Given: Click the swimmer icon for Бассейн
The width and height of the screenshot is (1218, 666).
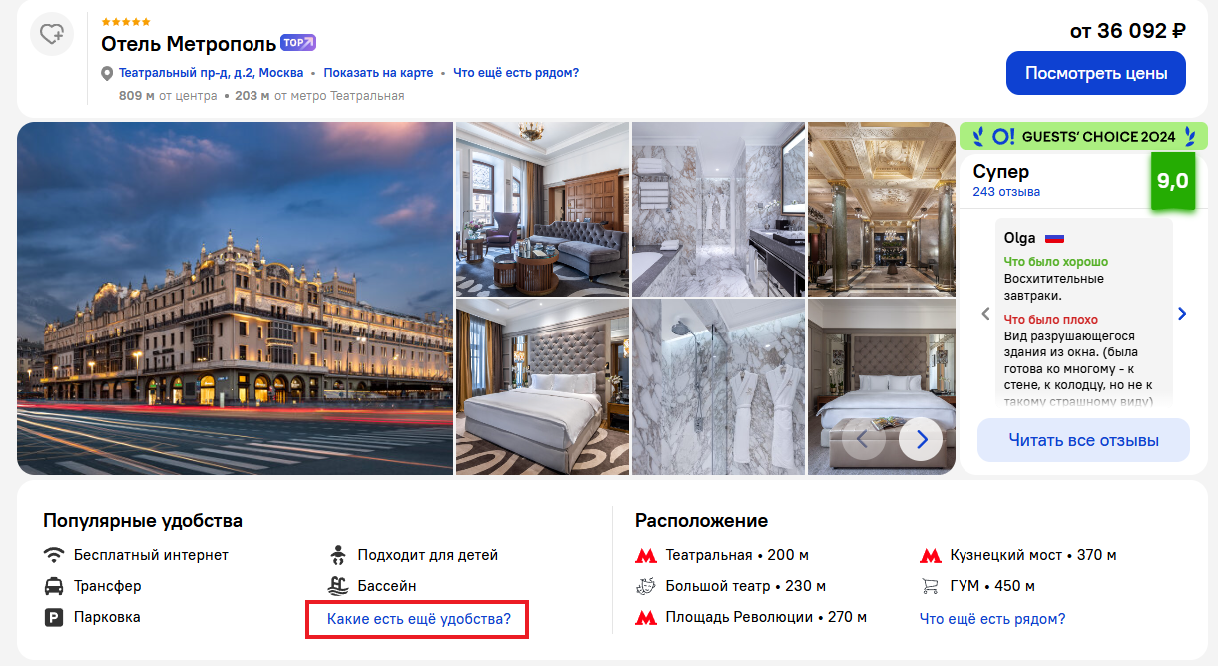Looking at the screenshot, I should coord(338,586).
